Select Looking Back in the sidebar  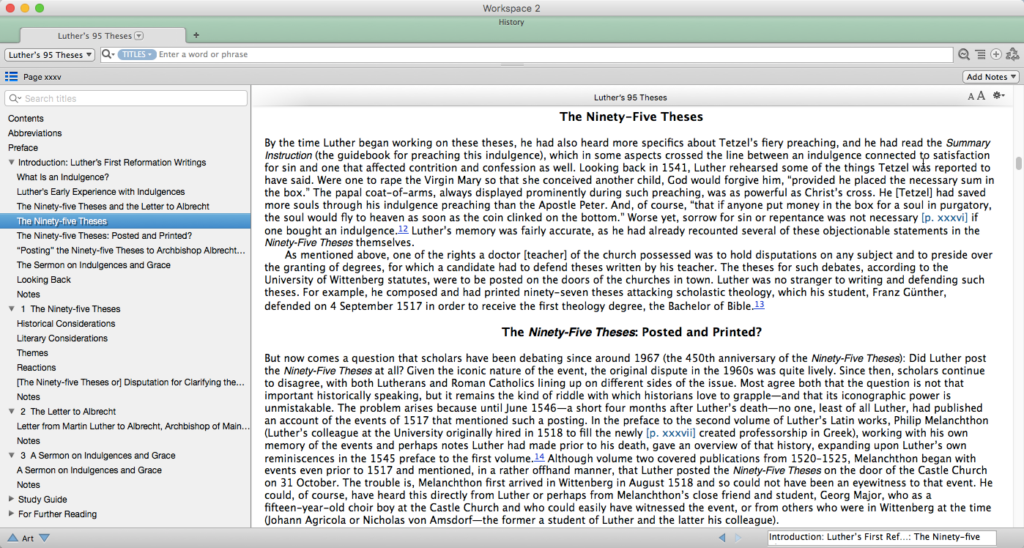[x=44, y=280]
